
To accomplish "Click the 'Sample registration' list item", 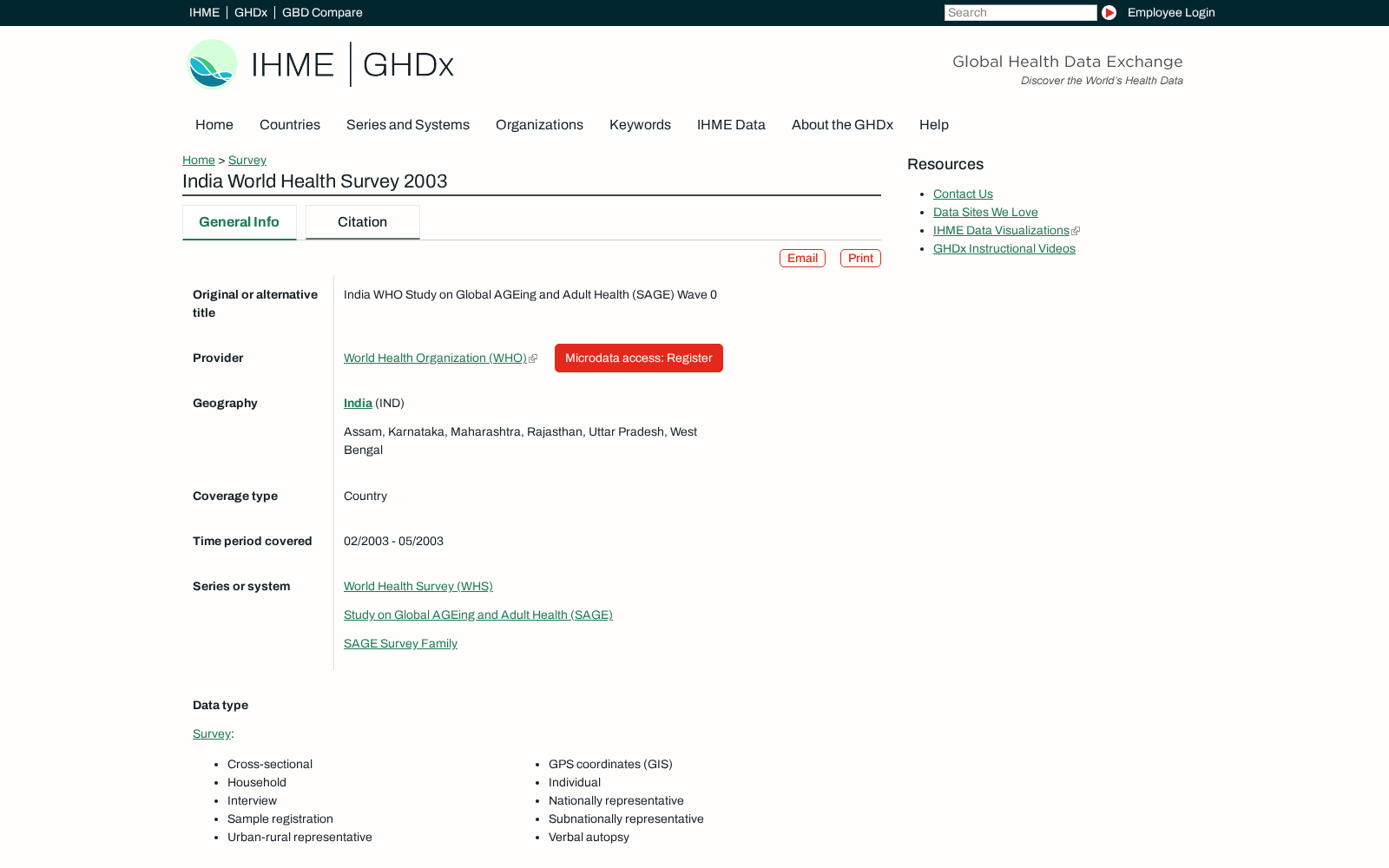I will pos(280,819).
